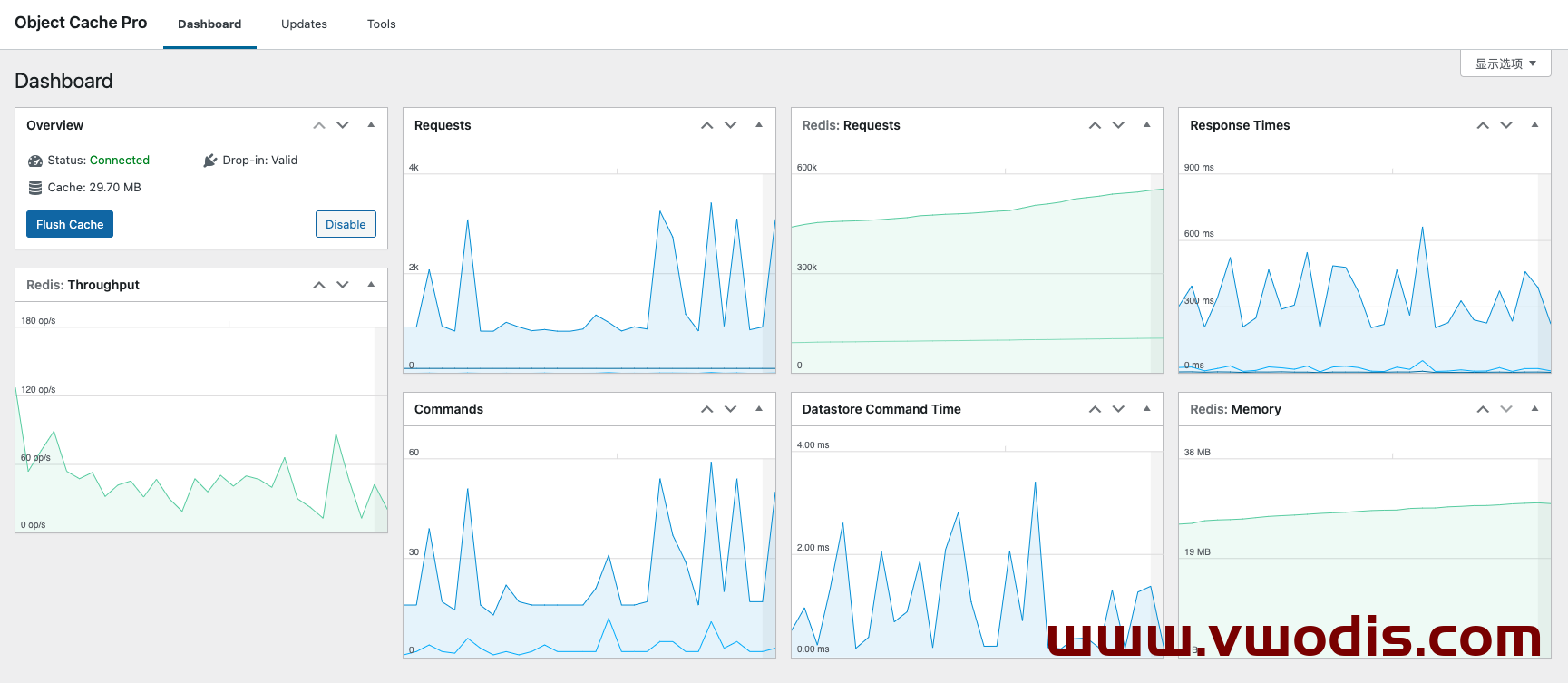
Task: Move the Requests panel down
Action: [731, 125]
